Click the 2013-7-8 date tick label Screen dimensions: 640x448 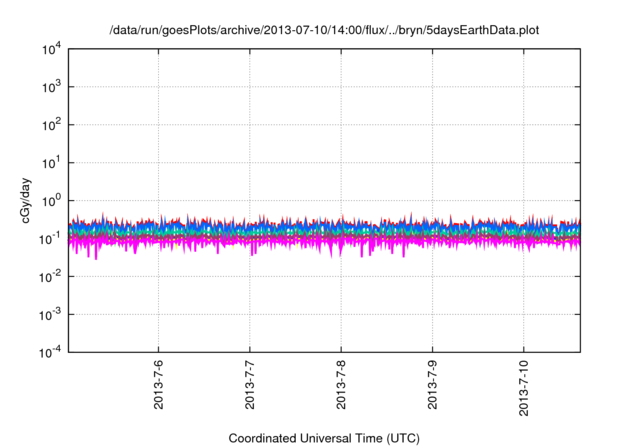pyautogui.click(x=341, y=385)
